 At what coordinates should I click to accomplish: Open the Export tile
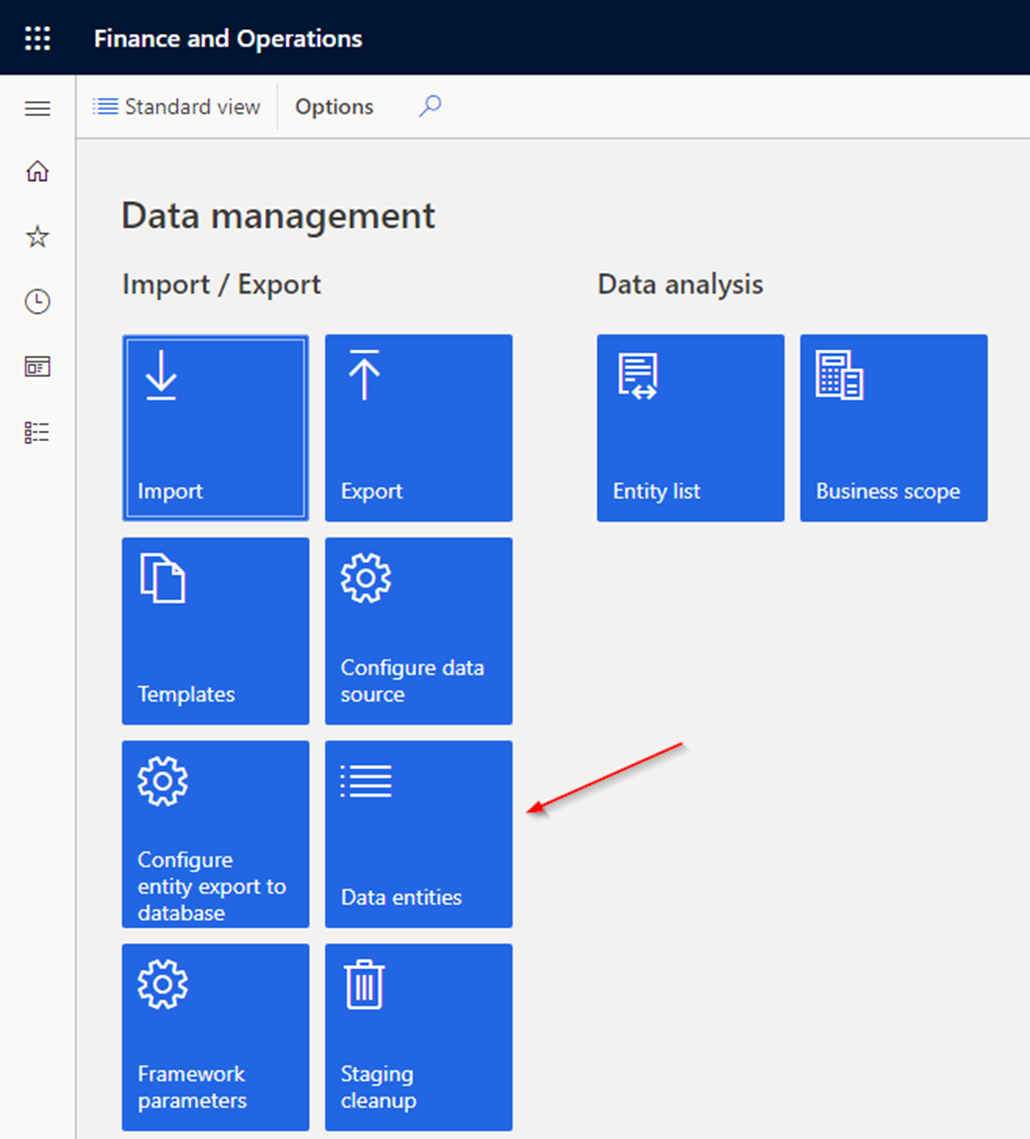[x=418, y=428]
